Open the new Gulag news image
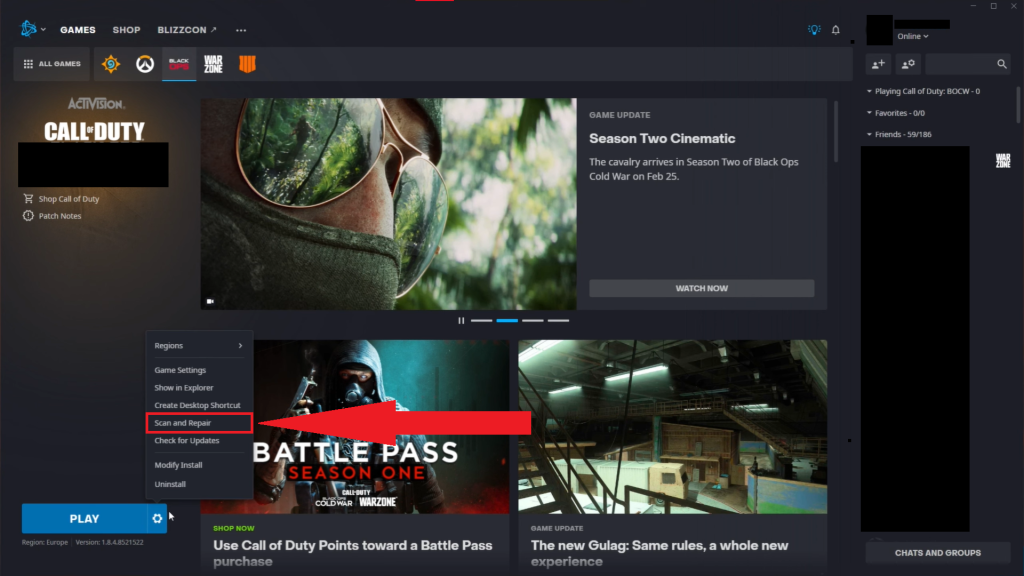 point(673,426)
